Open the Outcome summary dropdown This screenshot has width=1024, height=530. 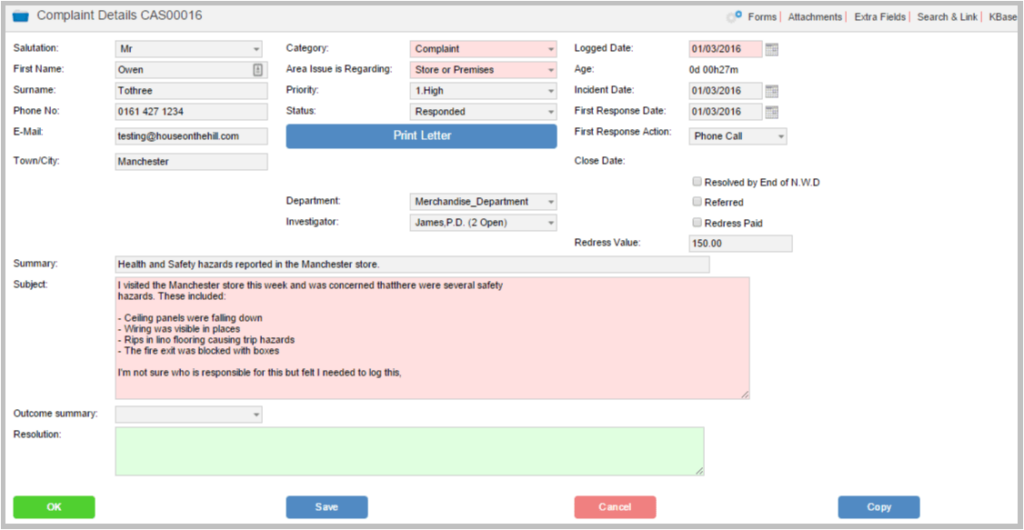pos(189,414)
